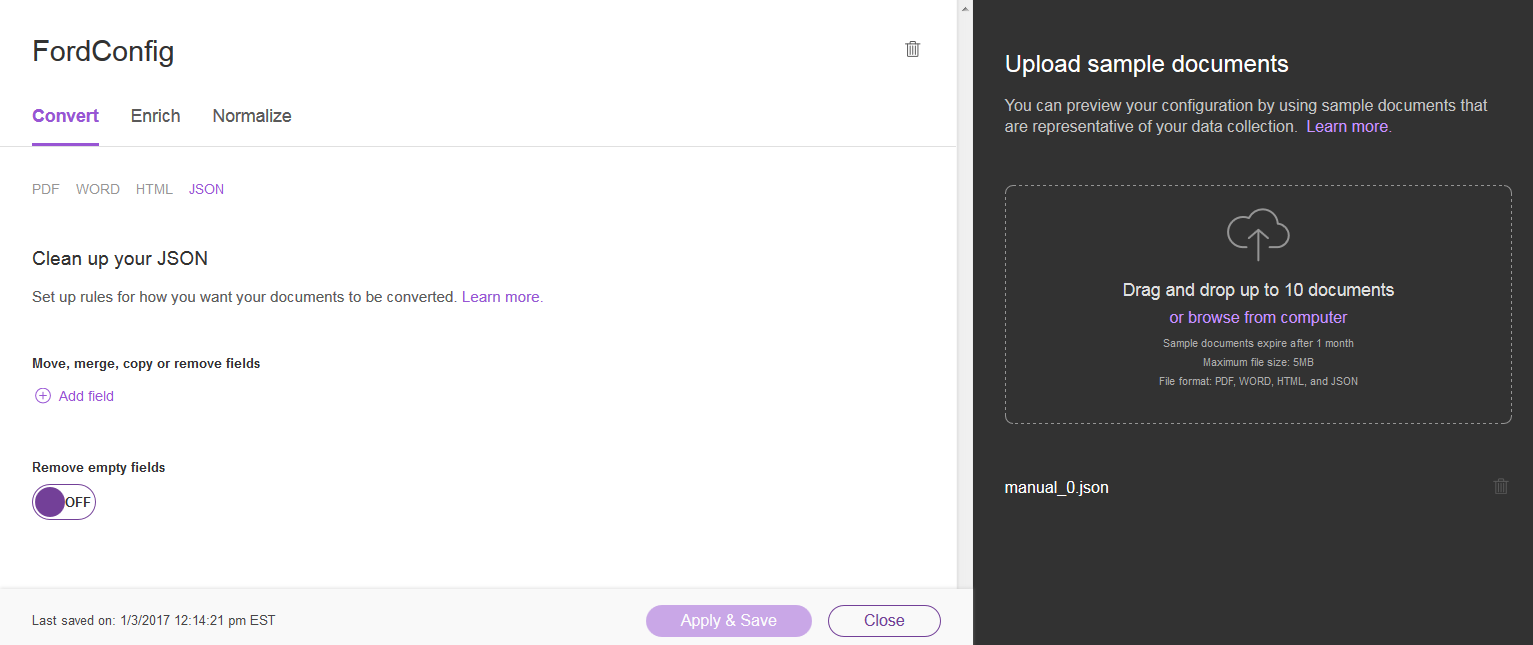The height and width of the screenshot is (645, 1533).
Task: Click the cloud upload icon
Action: click(1258, 234)
